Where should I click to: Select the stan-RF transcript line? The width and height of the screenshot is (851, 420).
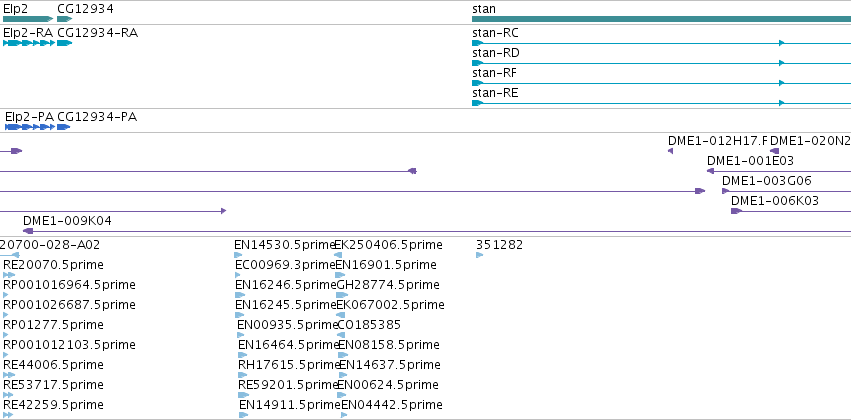point(662,83)
